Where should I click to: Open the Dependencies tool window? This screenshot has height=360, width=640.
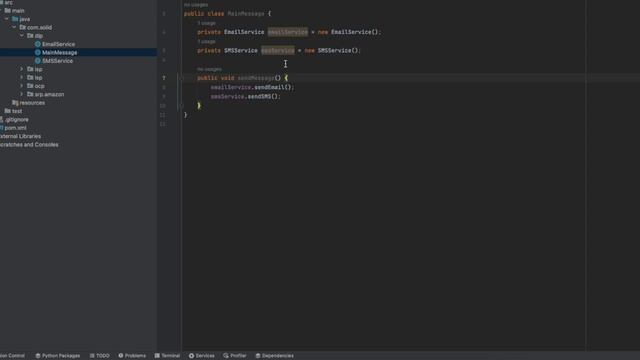click(274, 356)
